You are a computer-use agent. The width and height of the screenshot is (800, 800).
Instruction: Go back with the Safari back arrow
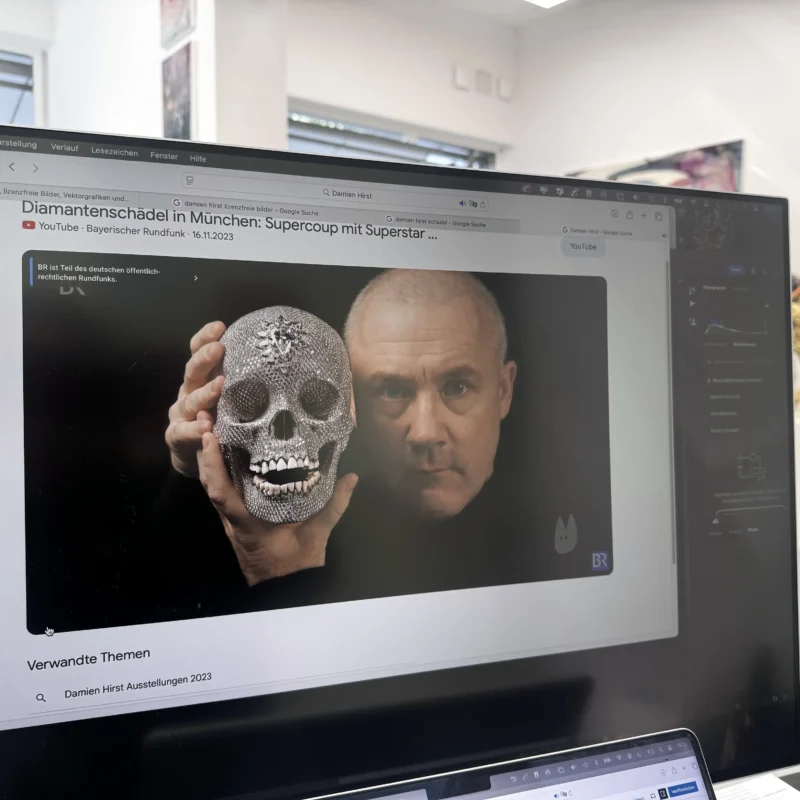pyautogui.click(x=12, y=166)
